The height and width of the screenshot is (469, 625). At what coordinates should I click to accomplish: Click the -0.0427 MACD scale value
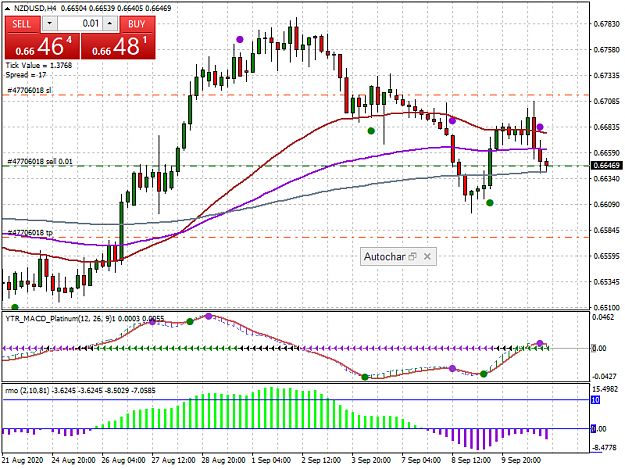(x=604, y=376)
